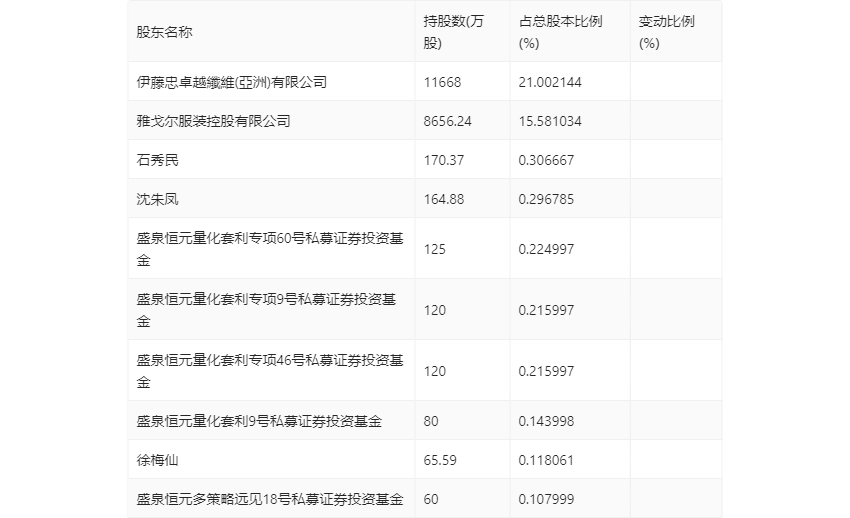Select share count 120 in 专项46号 row

435,371
